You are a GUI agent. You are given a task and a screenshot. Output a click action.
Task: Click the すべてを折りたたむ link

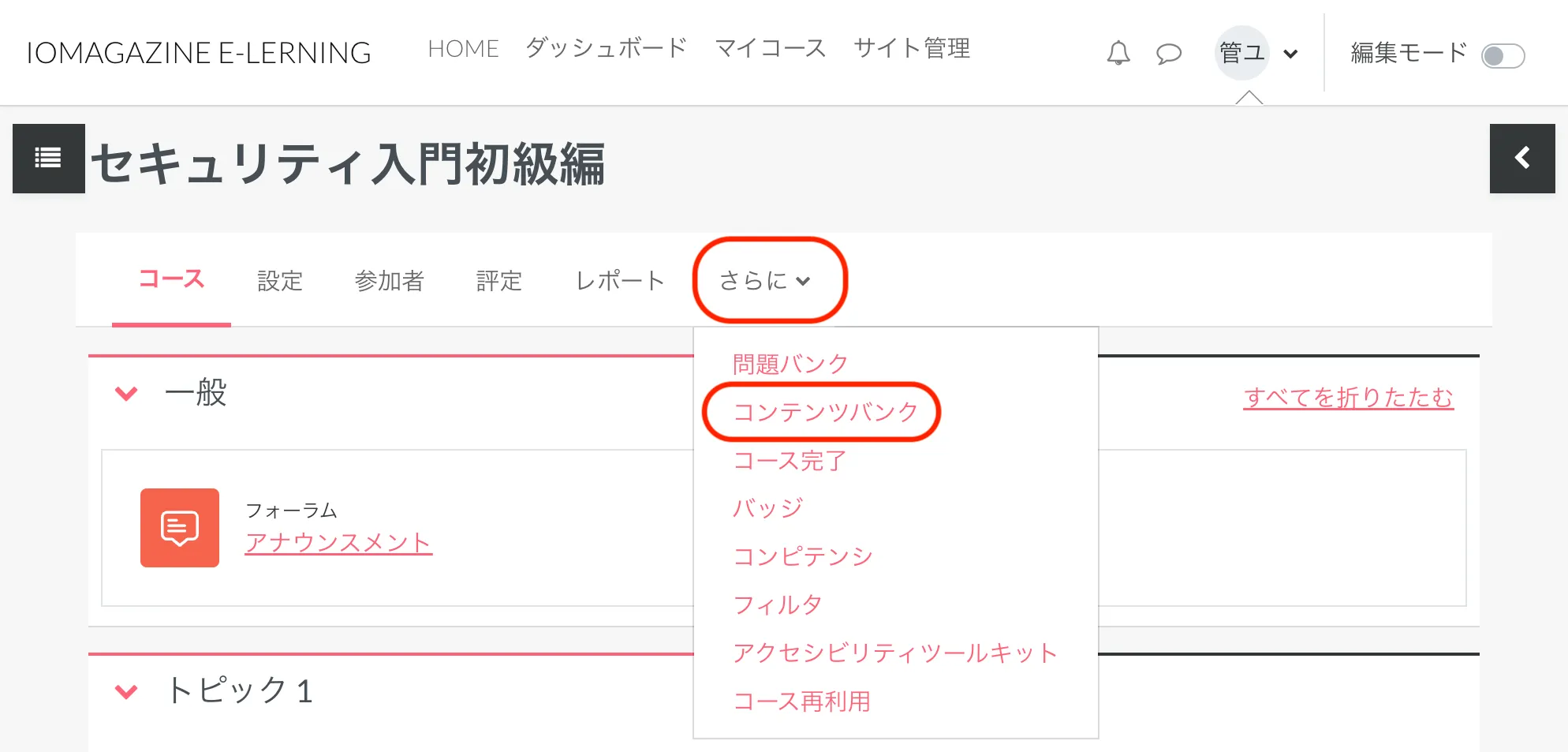pos(1348,397)
